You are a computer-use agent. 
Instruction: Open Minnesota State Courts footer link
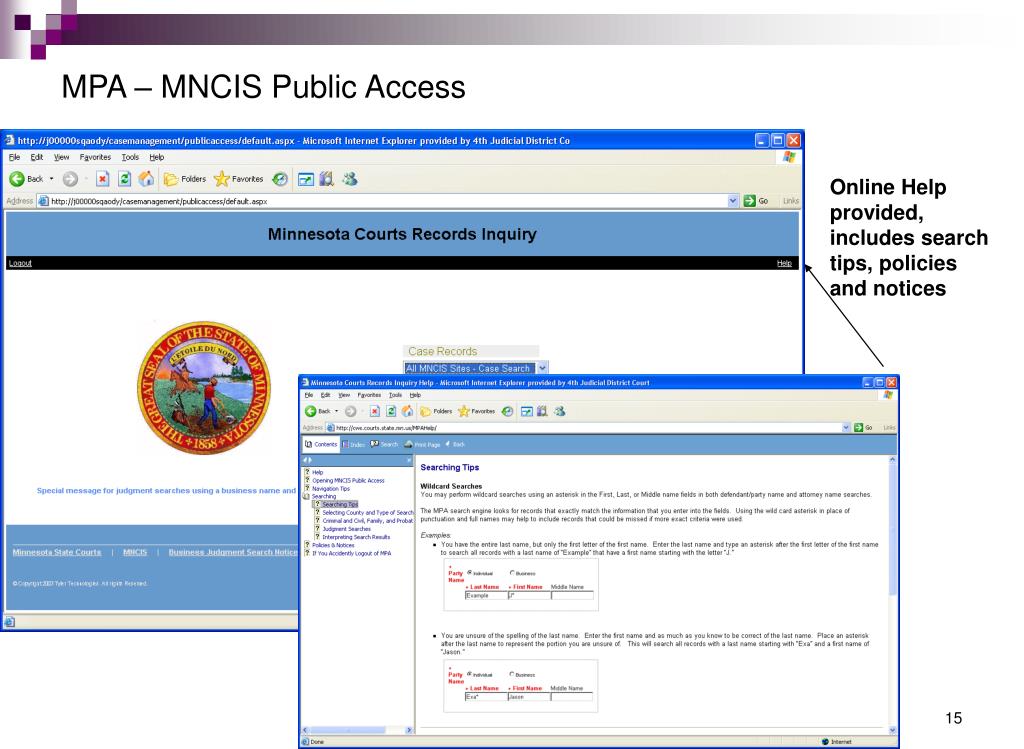pos(57,552)
